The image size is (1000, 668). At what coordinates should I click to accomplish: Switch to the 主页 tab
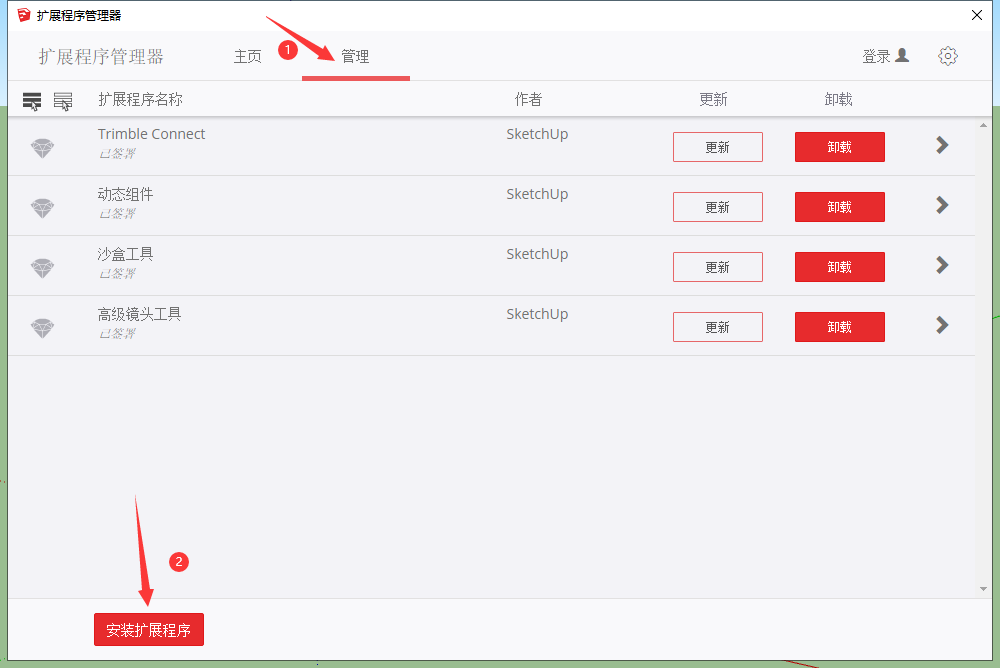point(247,57)
